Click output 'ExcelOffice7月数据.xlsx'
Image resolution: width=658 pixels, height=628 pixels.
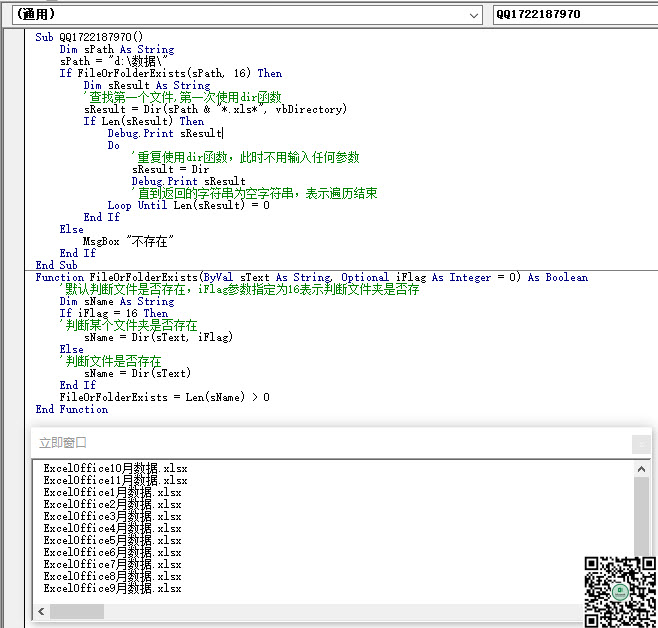(x=112, y=565)
